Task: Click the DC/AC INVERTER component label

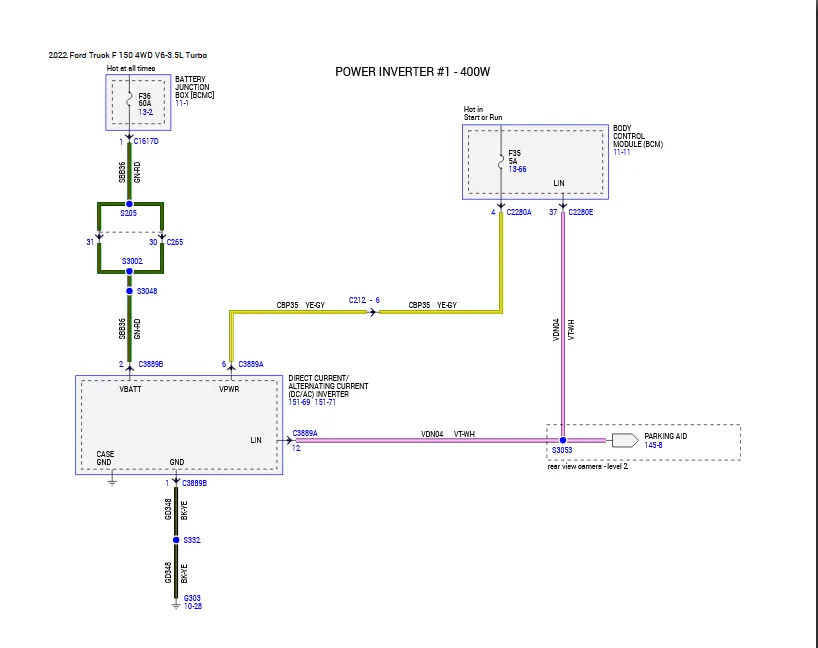Action: coord(328,386)
